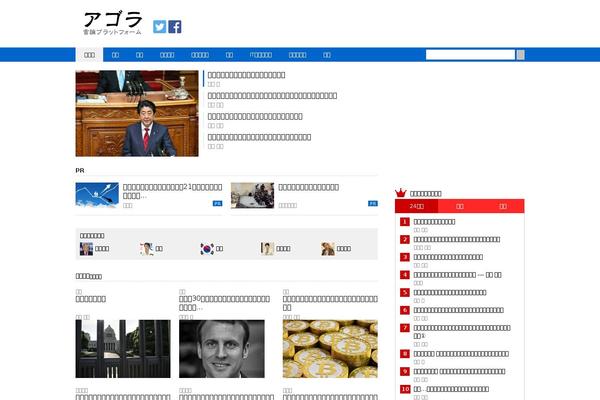This screenshot has width=600, height=400.
Task: Click the PR badge on the chart-arrow card
Action: [217, 203]
